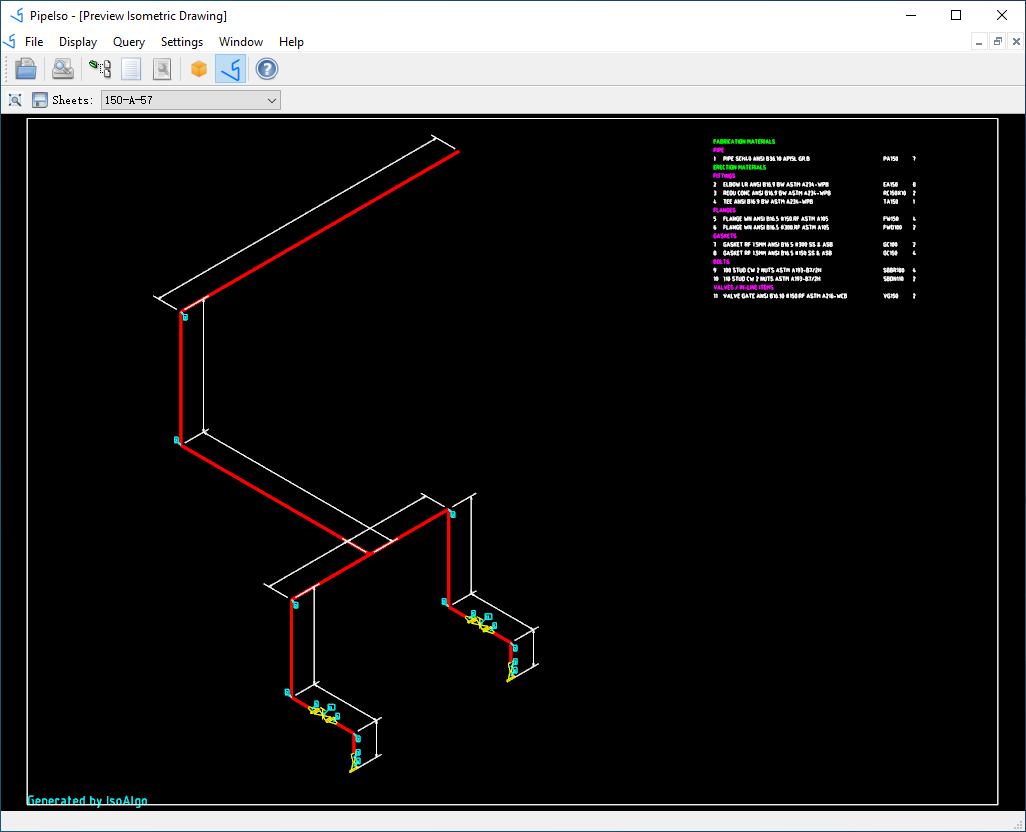The image size is (1026, 832).
Task: Expand the Sheets dropdown showing 150-A-57
Action: (x=190, y=100)
